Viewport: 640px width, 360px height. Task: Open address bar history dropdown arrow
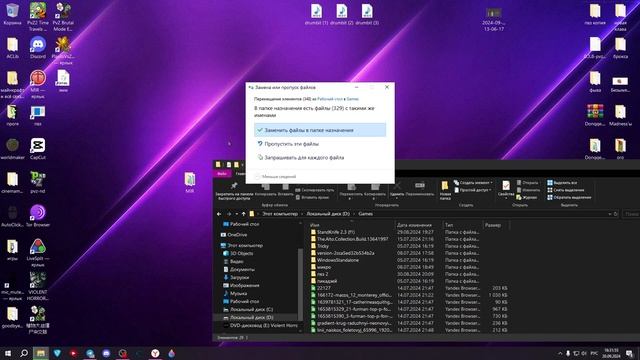click(610, 214)
